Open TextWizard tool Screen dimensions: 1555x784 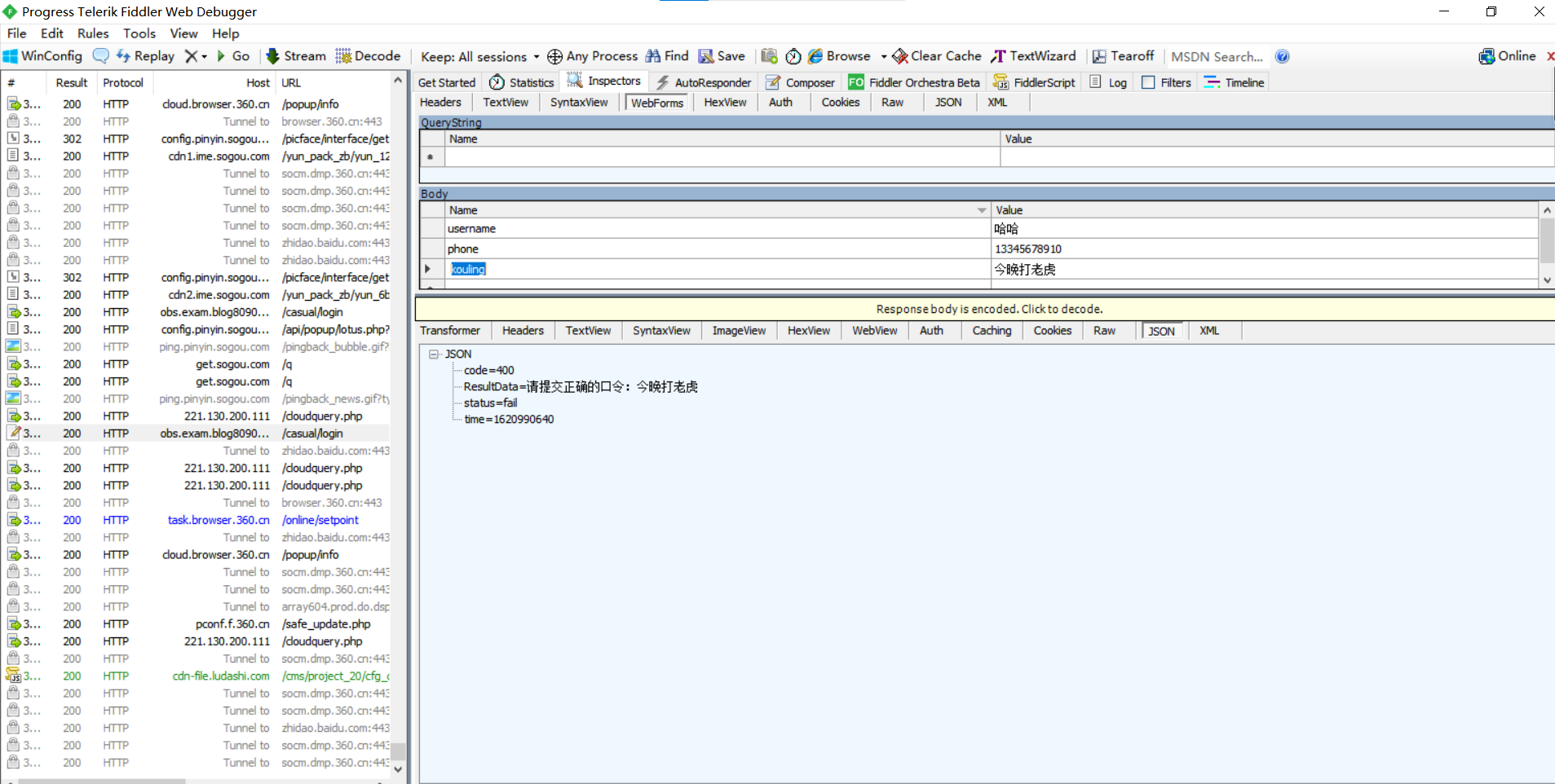tap(1033, 56)
